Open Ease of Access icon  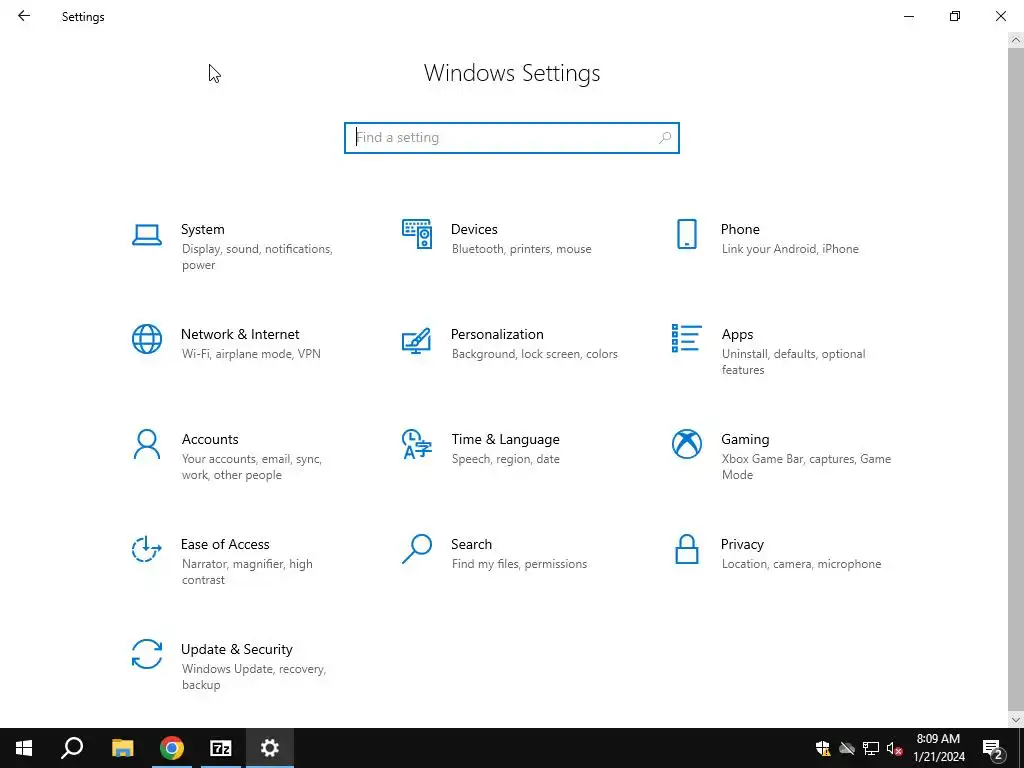coord(147,549)
